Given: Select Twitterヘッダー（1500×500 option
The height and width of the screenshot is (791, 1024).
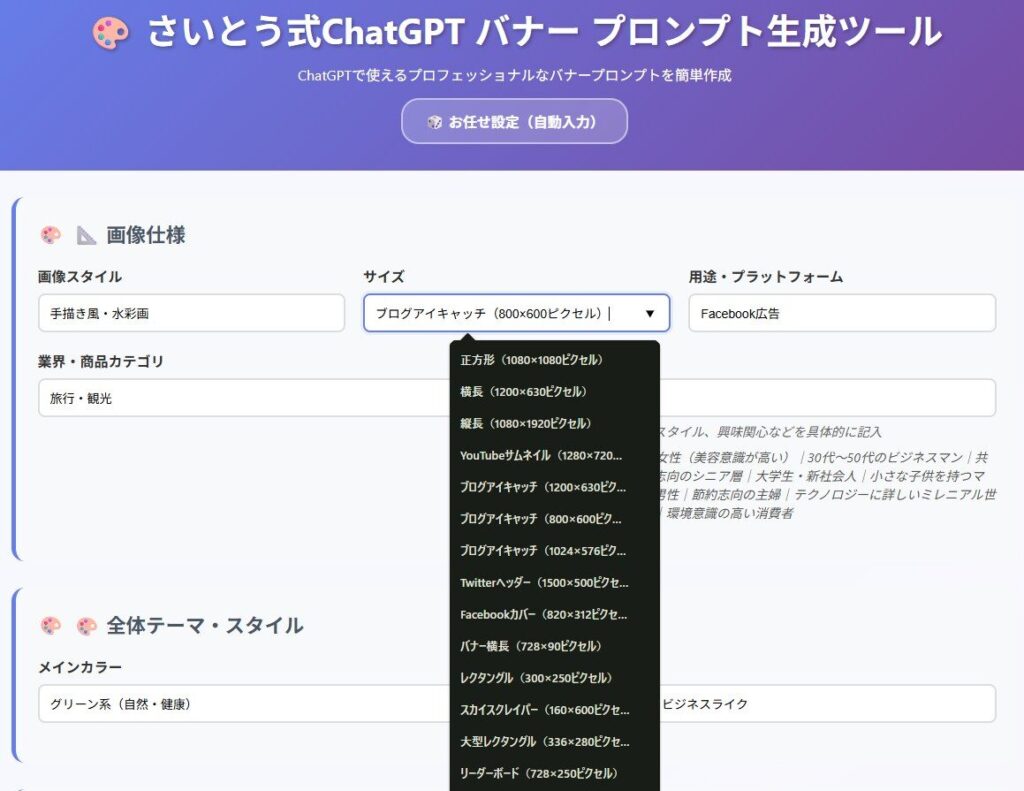Looking at the screenshot, I should [554, 583].
